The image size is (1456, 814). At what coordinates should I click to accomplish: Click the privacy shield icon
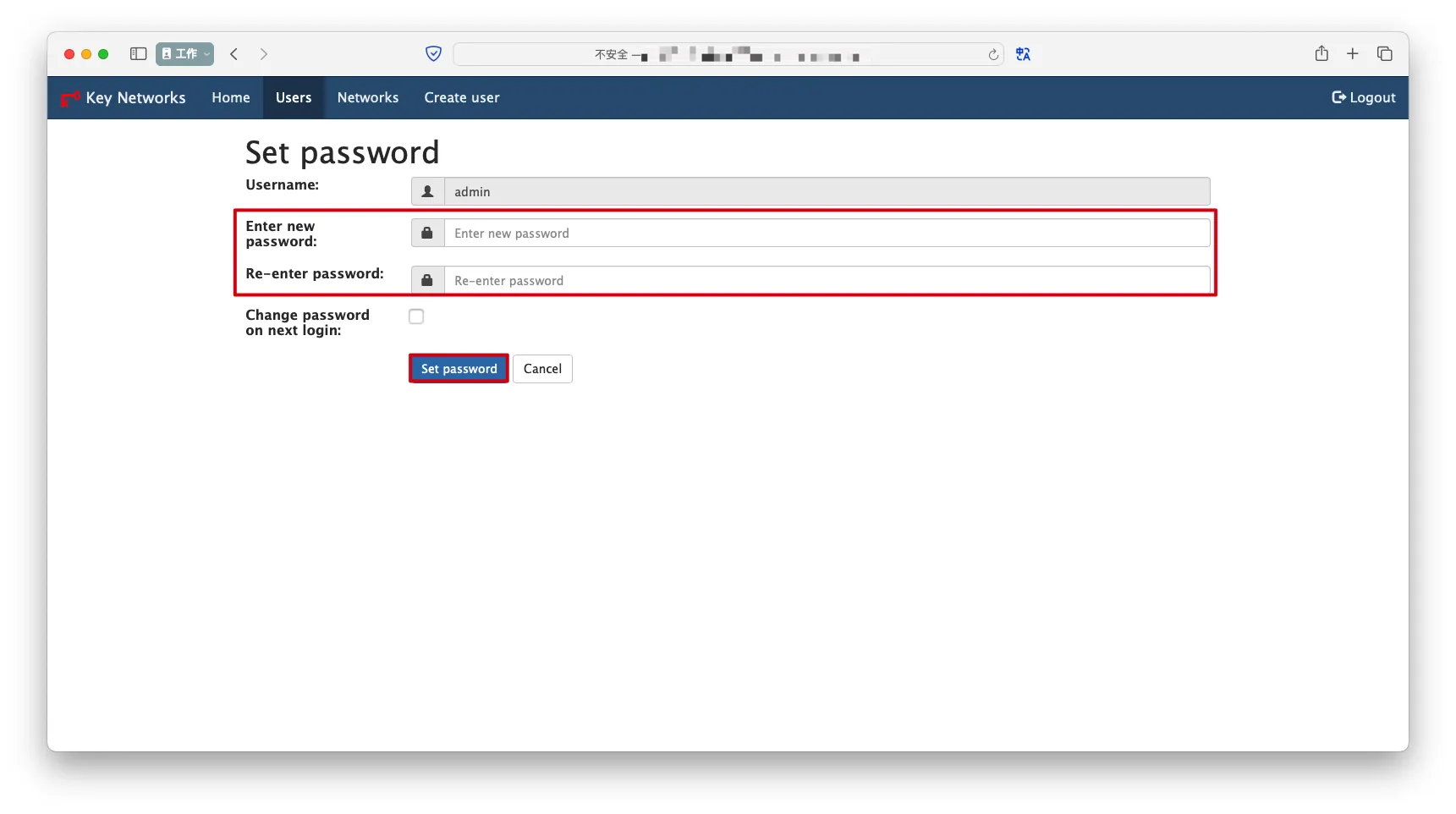pyautogui.click(x=433, y=54)
